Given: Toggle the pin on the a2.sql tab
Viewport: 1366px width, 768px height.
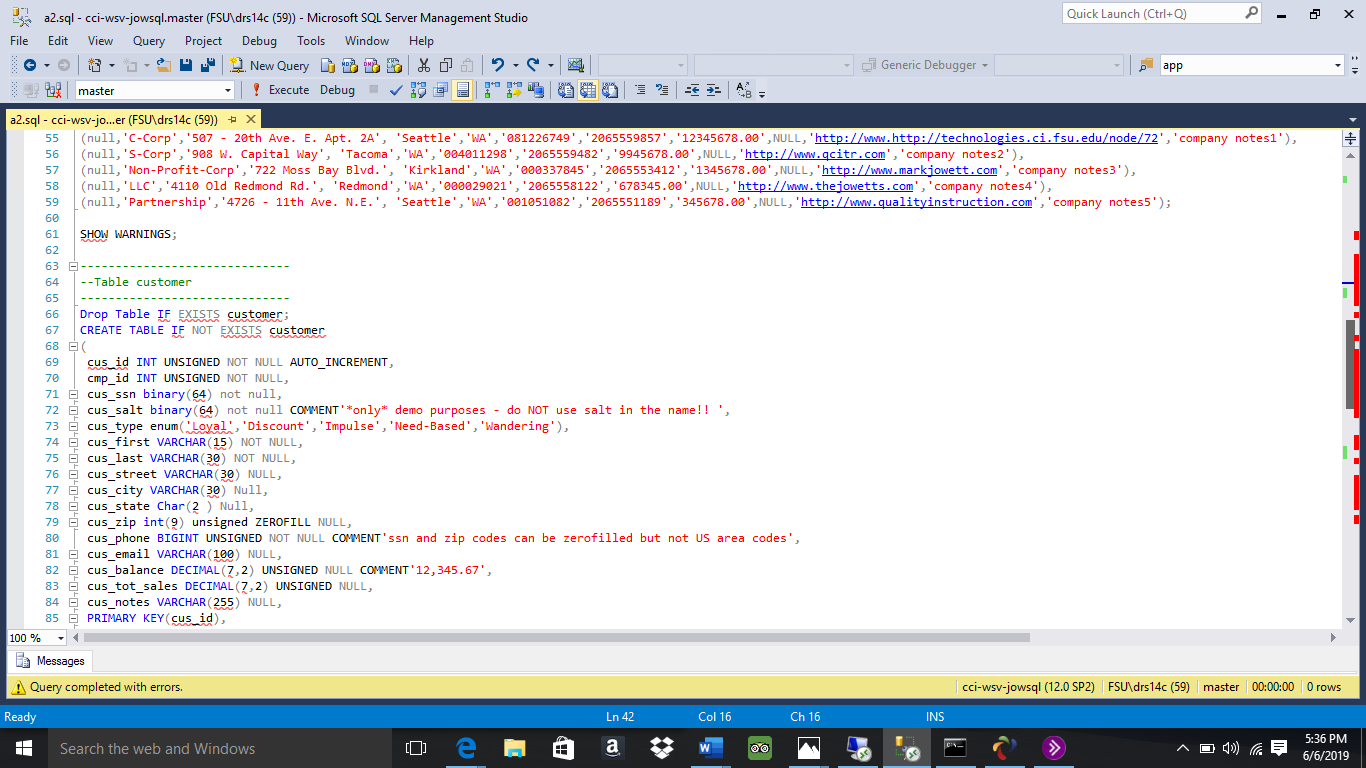Looking at the screenshot, I should click(232, 119).
